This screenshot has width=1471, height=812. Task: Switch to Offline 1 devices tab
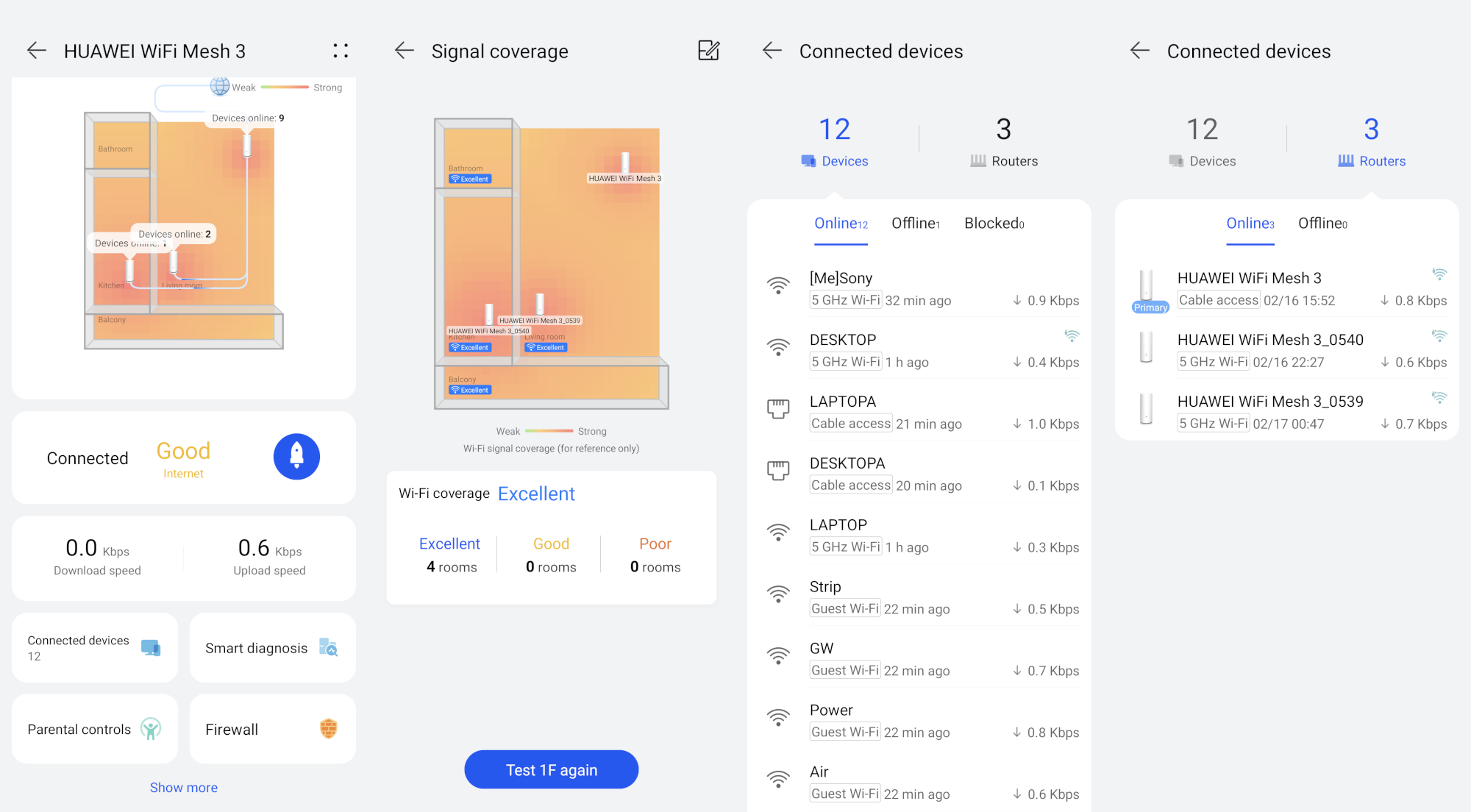pos(916,224)
